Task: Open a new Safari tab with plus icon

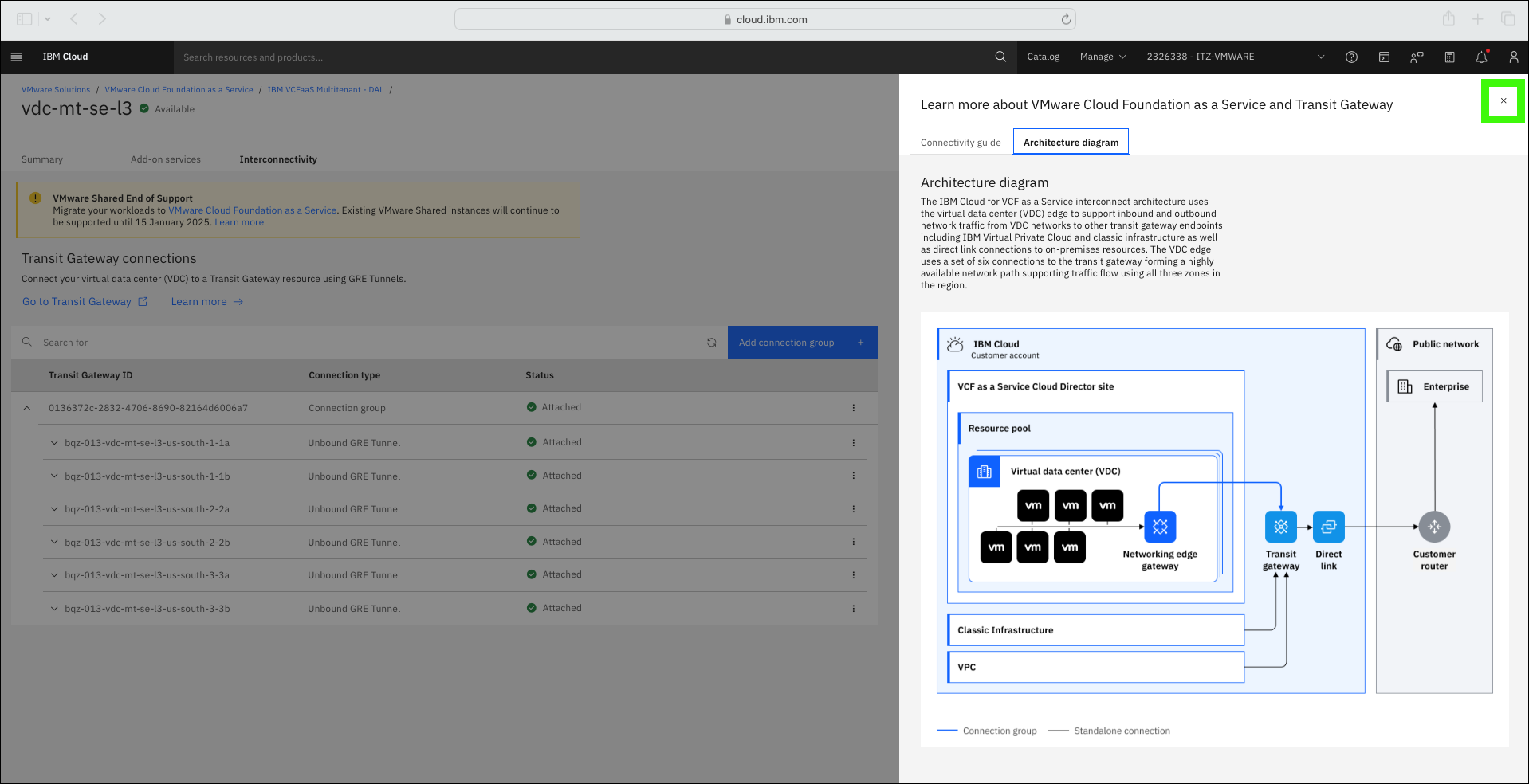Action: click(1478, 18)
